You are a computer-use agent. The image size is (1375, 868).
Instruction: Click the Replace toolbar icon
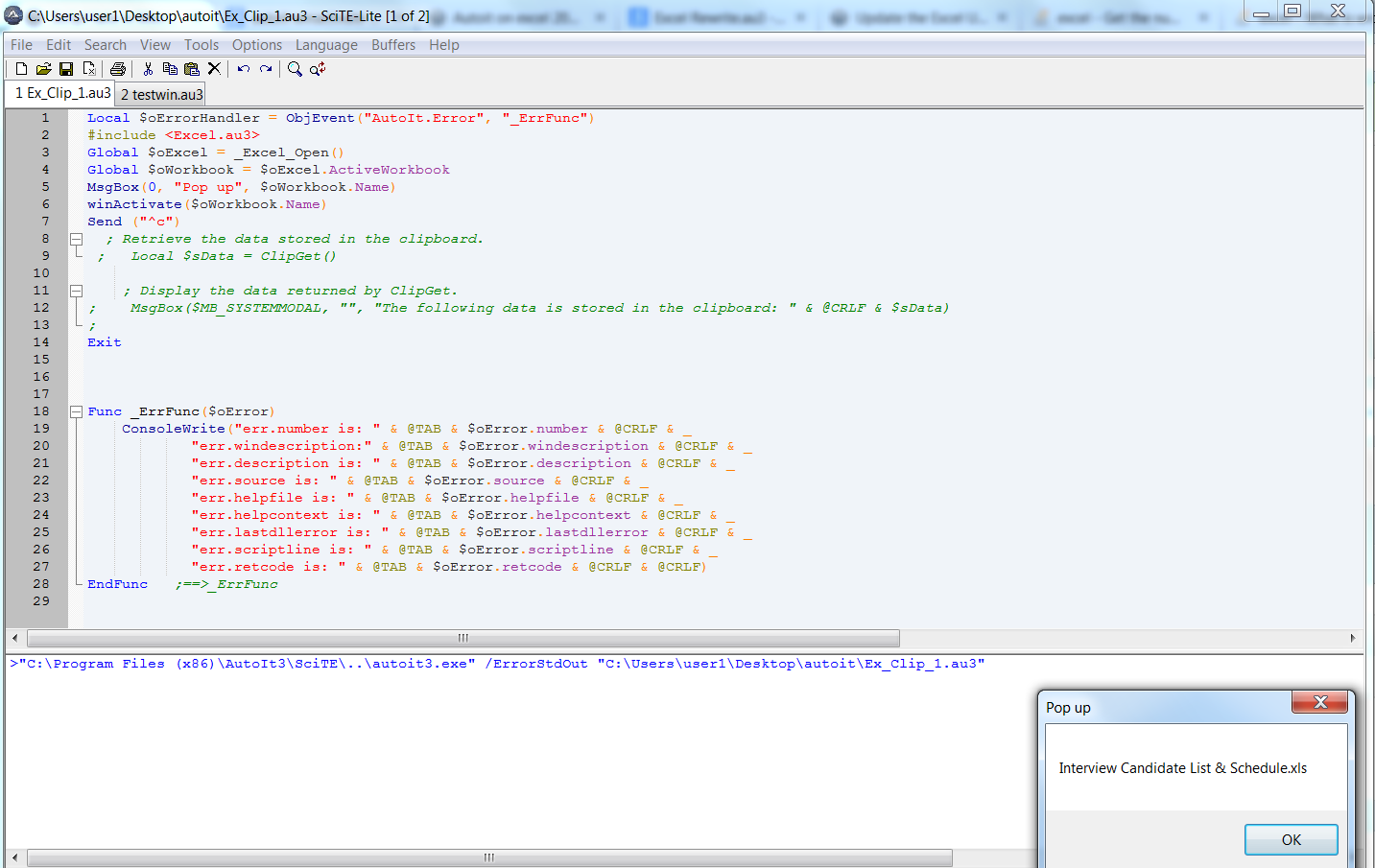318,69
